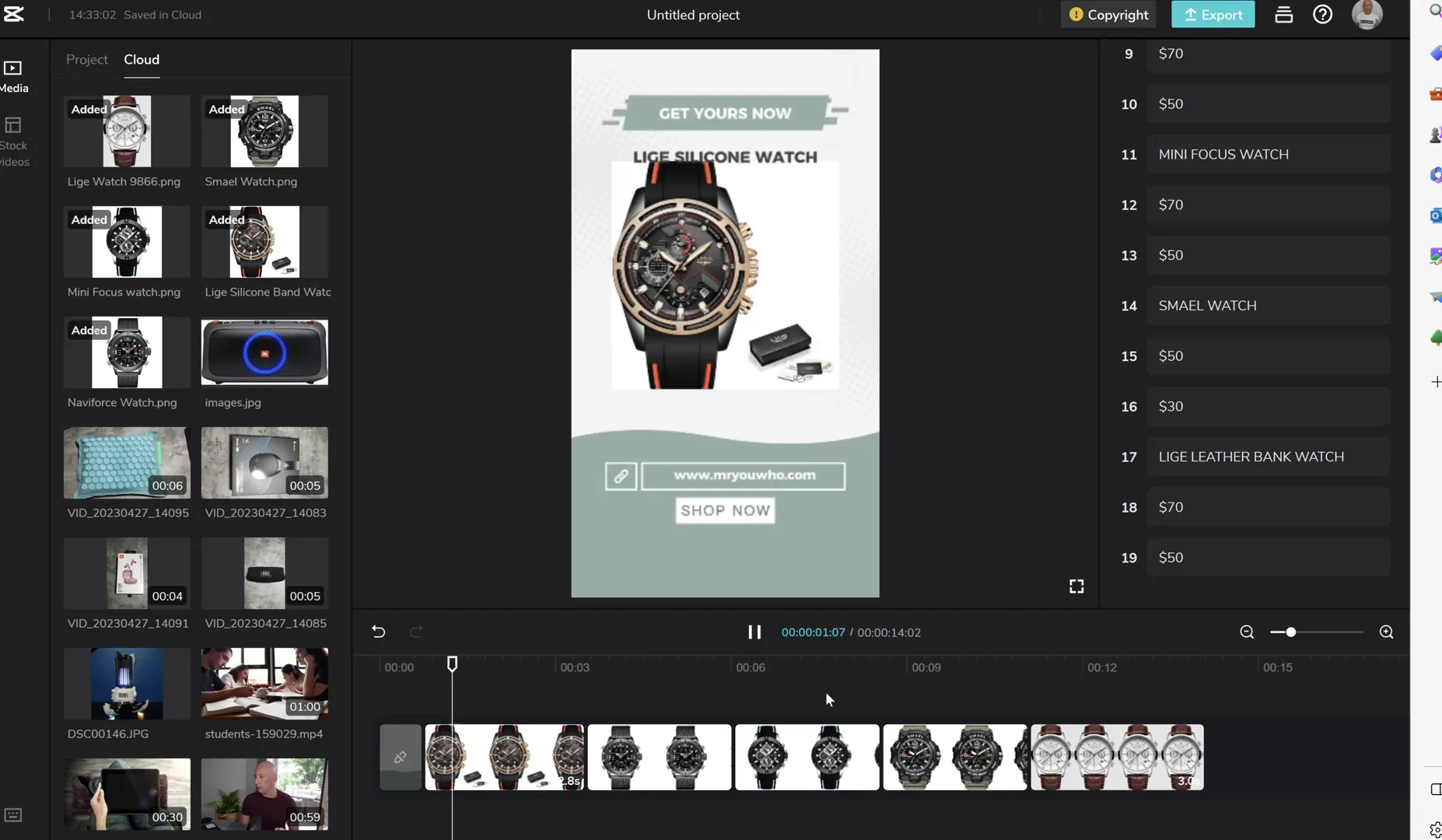Select the 00:30 tablet video thumbnail
The height and width of the screenshot is (840, 1442).
(127, 794)
